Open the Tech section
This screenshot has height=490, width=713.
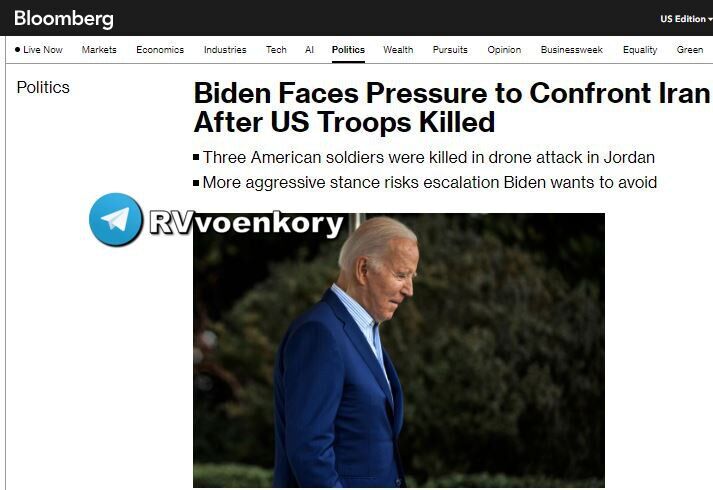point(276,50)
